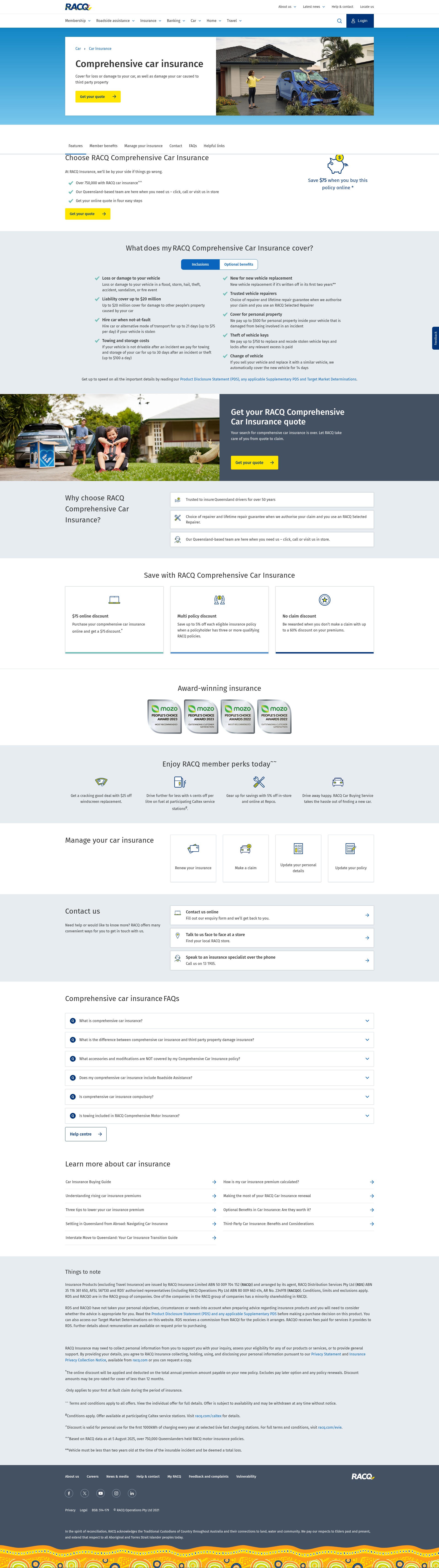
Task: Open Locate us in the top bar
Action: pyautogui.click(x=367, y=7)
